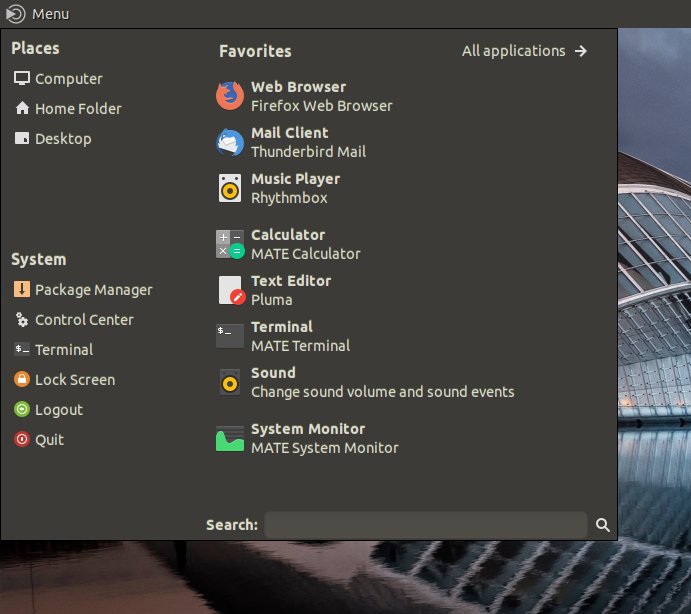Click the Ubuntu MATE logo on panel
The height and width of the screenshot is (614, 691).
point(15,14)
